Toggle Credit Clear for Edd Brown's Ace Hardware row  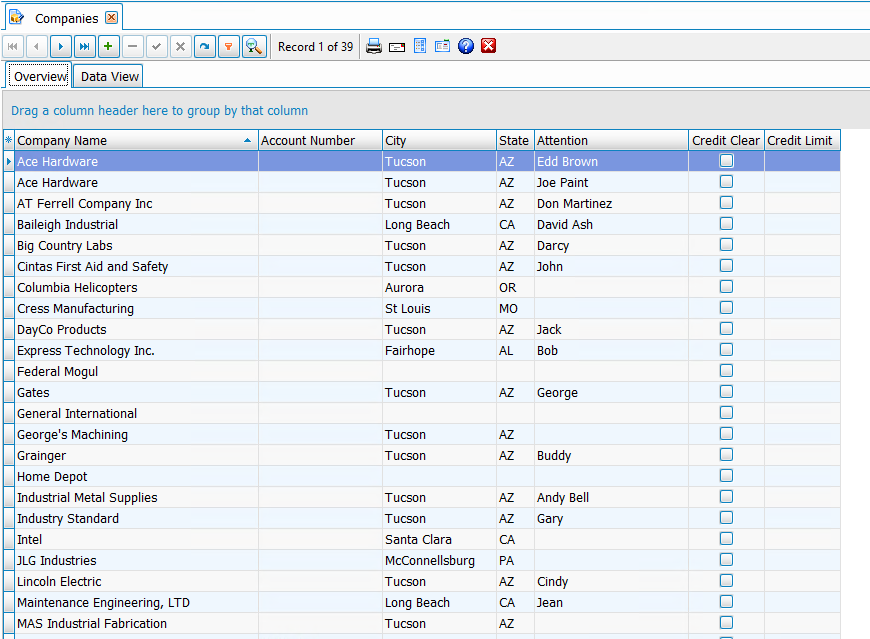pos(726,161)
